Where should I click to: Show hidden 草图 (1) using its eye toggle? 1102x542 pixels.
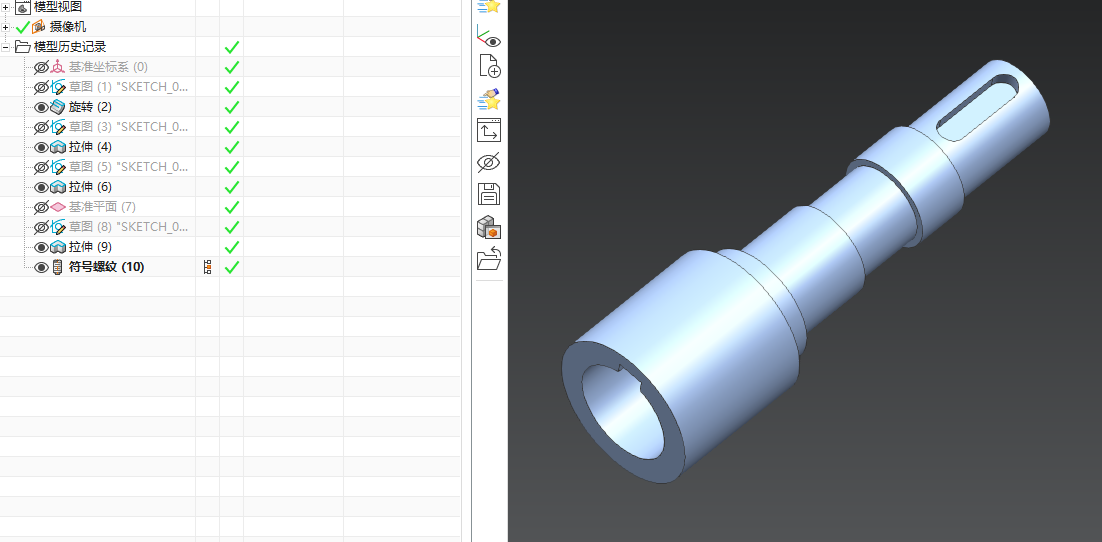click(41, 88)
